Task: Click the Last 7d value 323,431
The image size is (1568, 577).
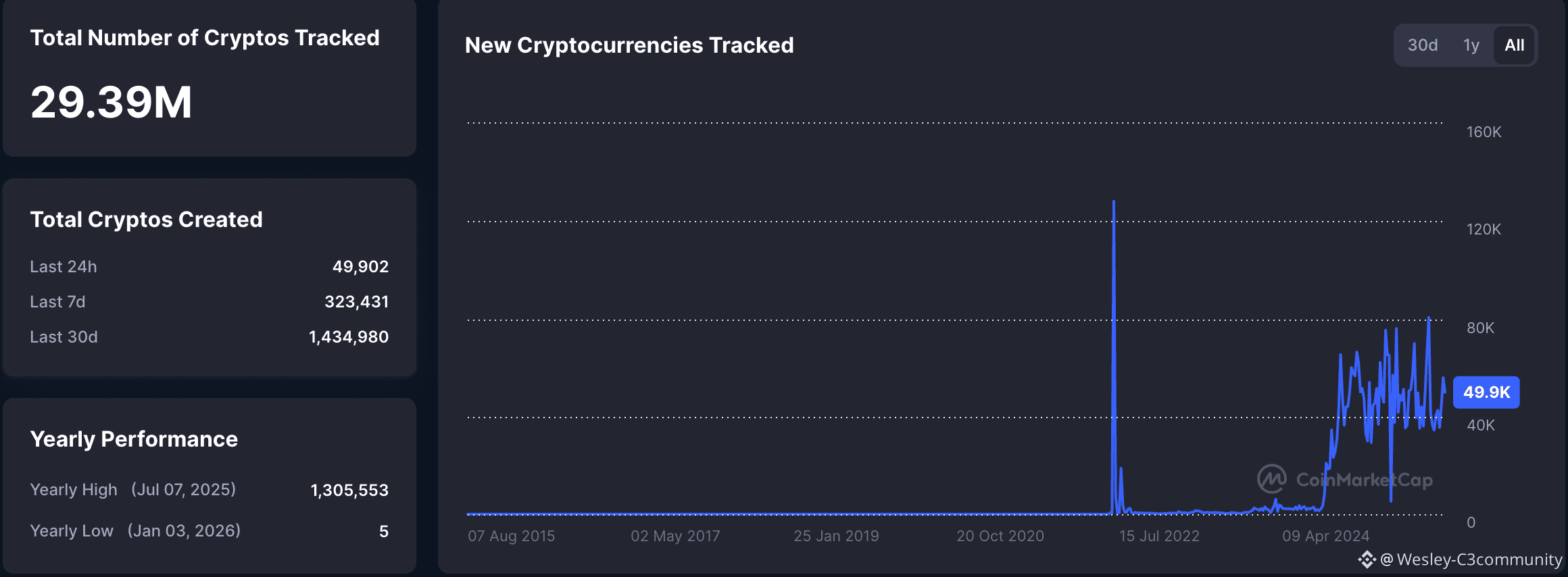Action: click(356, 302)
